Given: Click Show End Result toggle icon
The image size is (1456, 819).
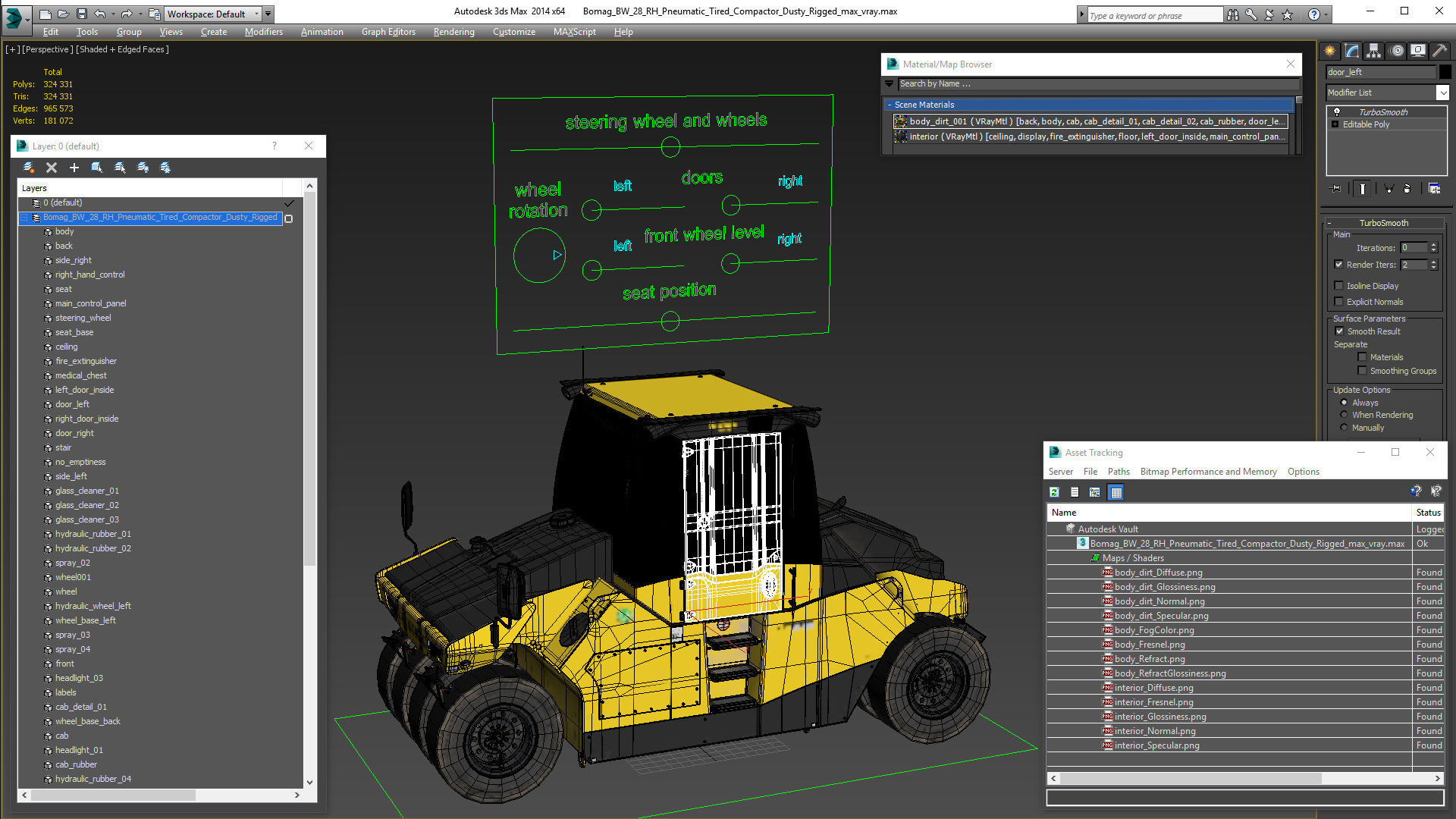Looking at the screenshot, I should point(1363,188).
